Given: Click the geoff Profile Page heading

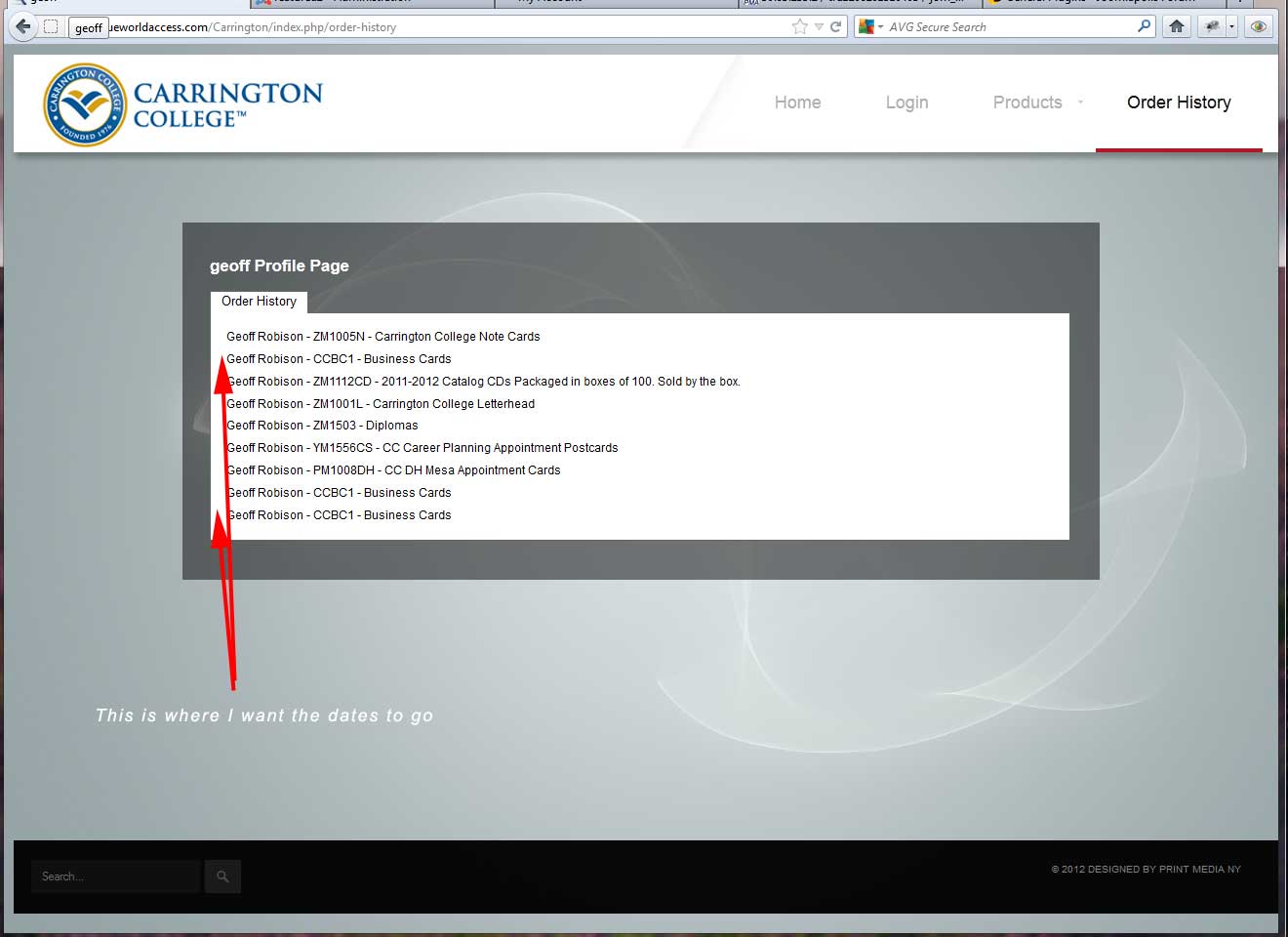Looking at the screenshot, I should 279,265.
